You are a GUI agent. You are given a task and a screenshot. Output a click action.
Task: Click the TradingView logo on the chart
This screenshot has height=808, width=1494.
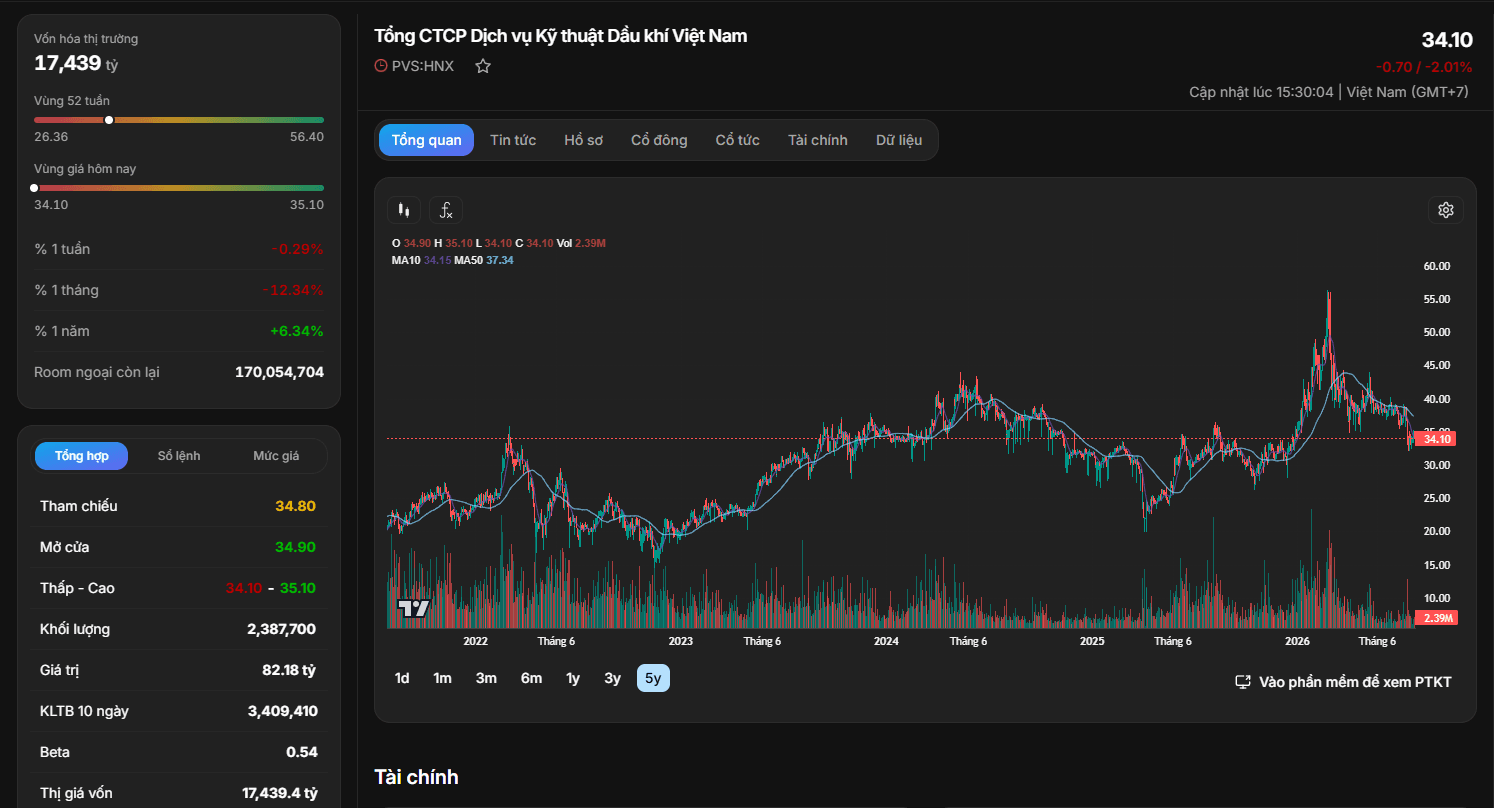(x=413, y=608)
